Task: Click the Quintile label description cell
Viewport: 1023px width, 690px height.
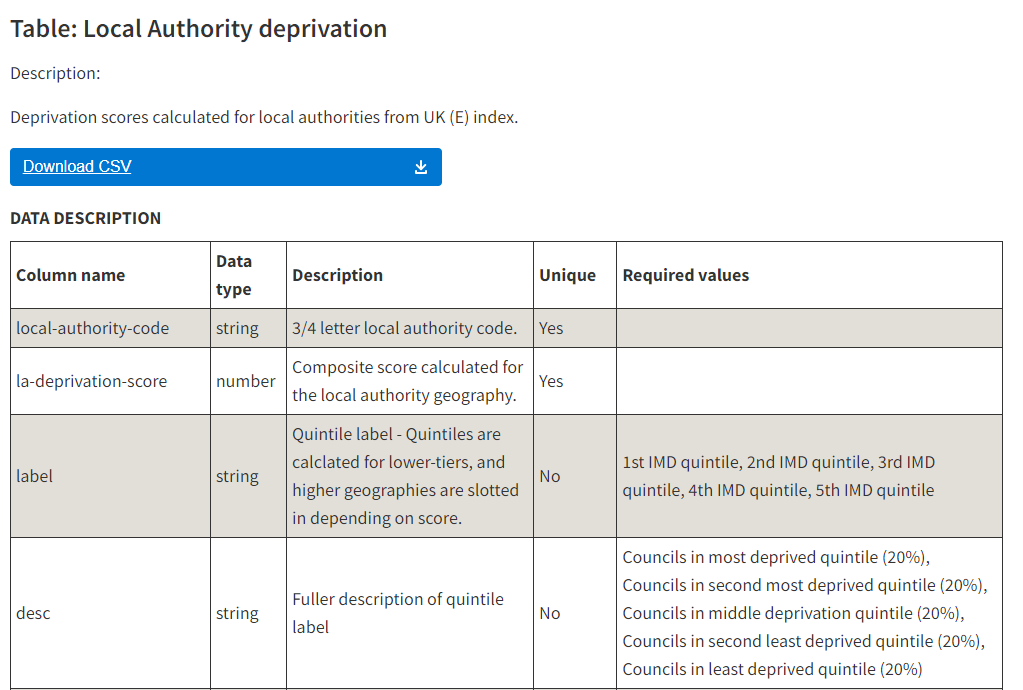Action: tap(410, 476)
